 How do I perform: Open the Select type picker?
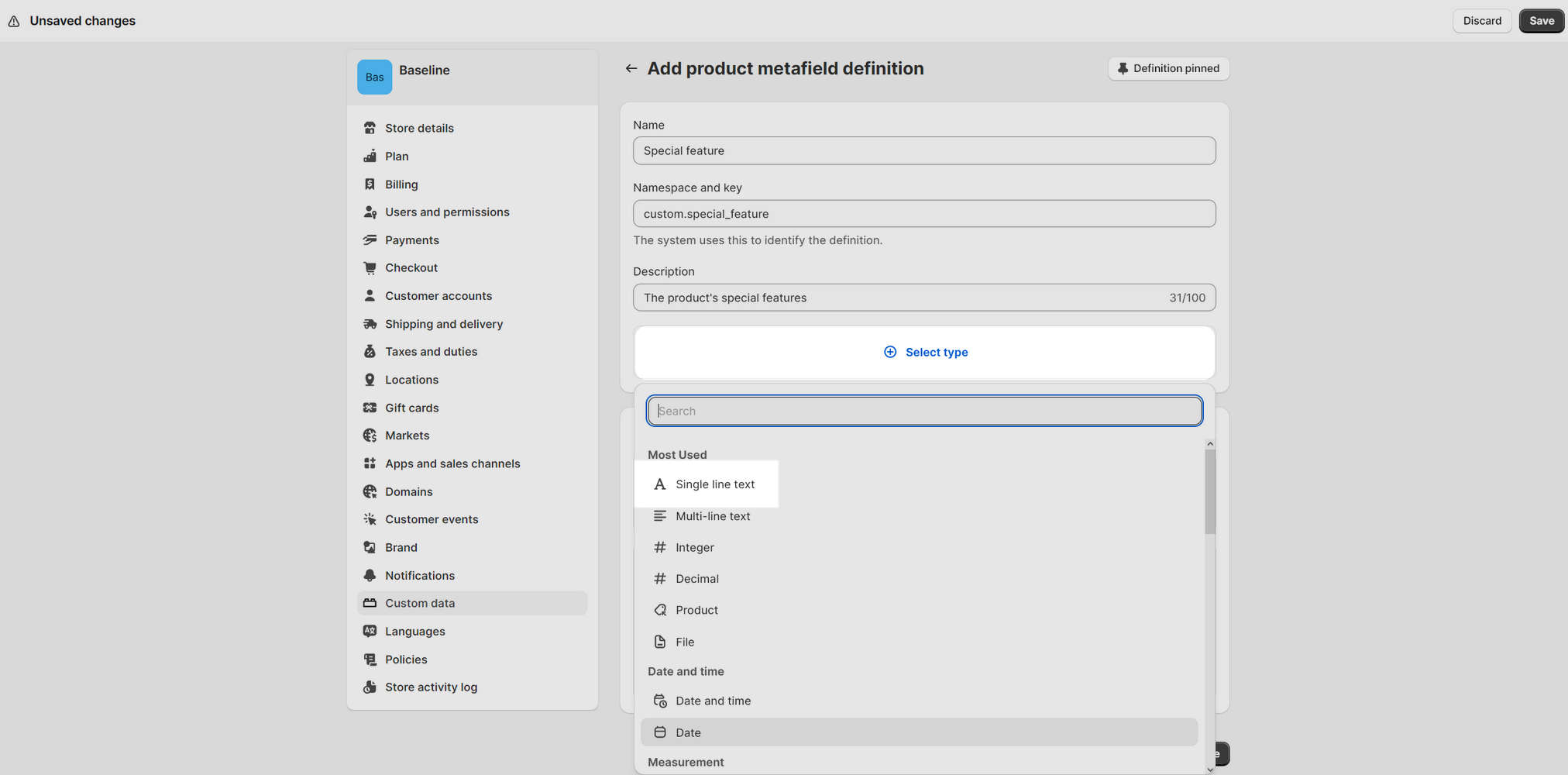point(924,352)
